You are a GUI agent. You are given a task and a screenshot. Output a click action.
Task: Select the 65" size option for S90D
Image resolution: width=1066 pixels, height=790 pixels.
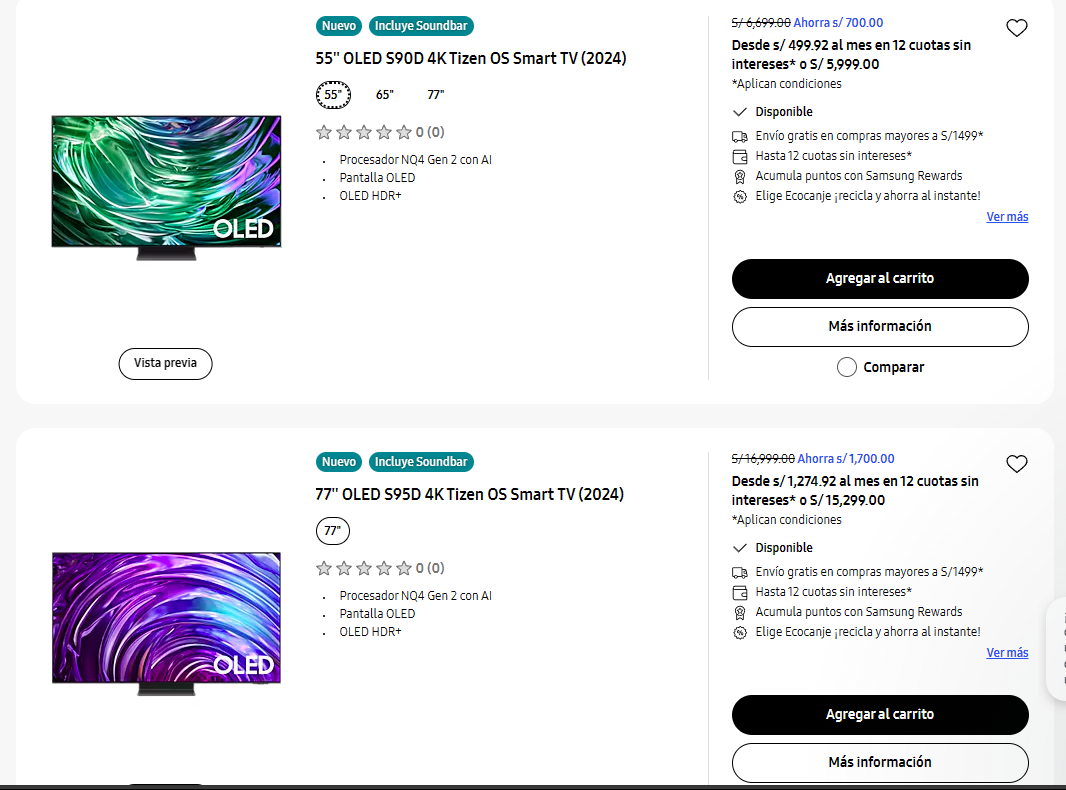(385, 95)
